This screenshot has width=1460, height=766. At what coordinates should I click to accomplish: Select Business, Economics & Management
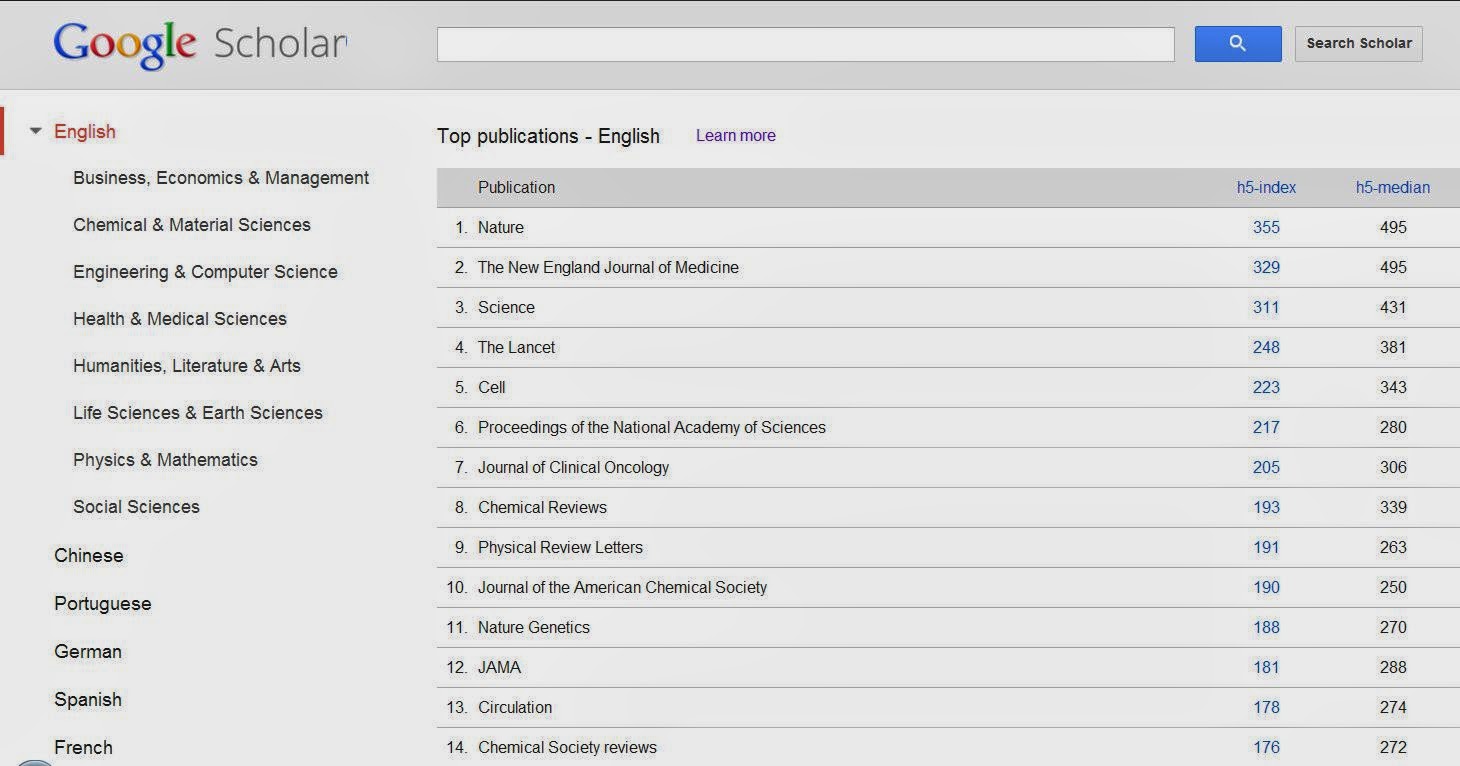[221, 177]
